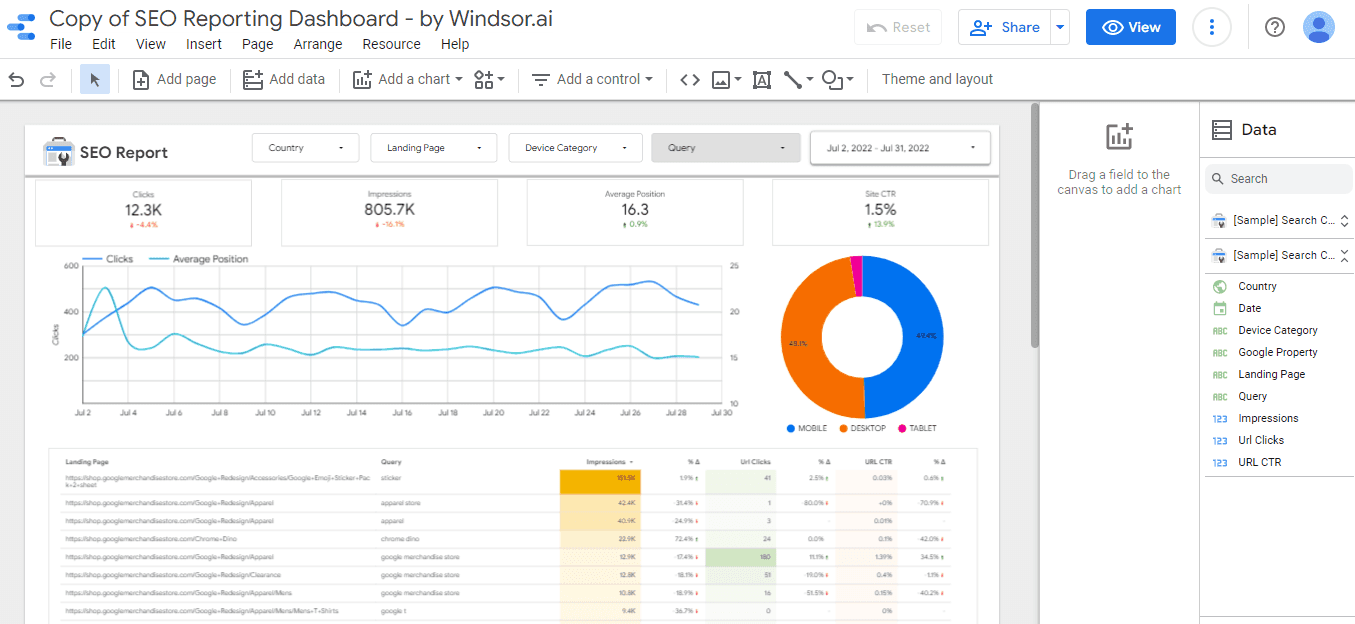Click the help question mark icon
The image size is (1355, 624).
(1275, 27)
